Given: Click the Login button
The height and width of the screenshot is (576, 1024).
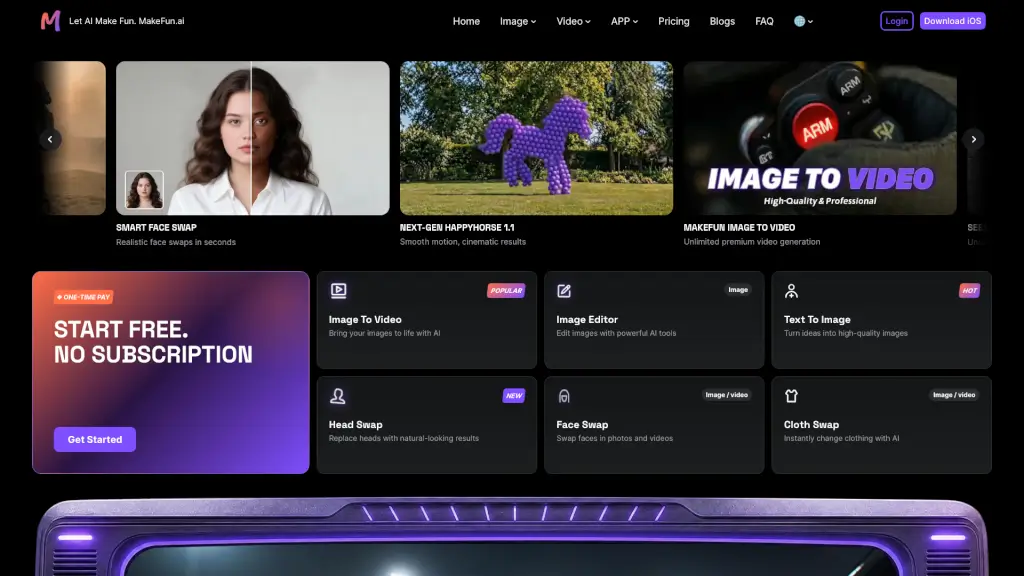Looking at the screenshot, I should (x=896, y=21).
